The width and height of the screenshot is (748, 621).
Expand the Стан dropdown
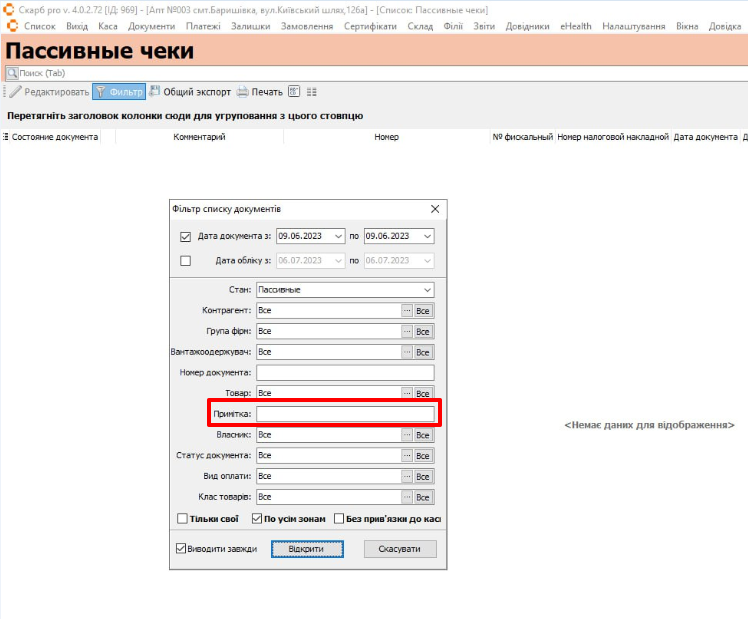(427, 290)
